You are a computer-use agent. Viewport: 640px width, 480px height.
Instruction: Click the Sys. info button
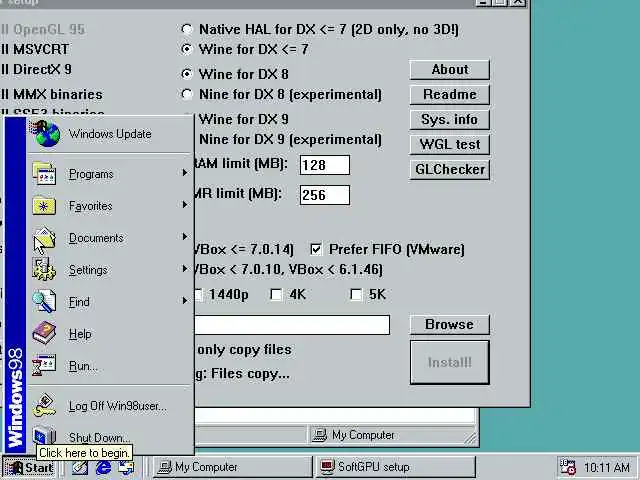(x=449, y=119)
